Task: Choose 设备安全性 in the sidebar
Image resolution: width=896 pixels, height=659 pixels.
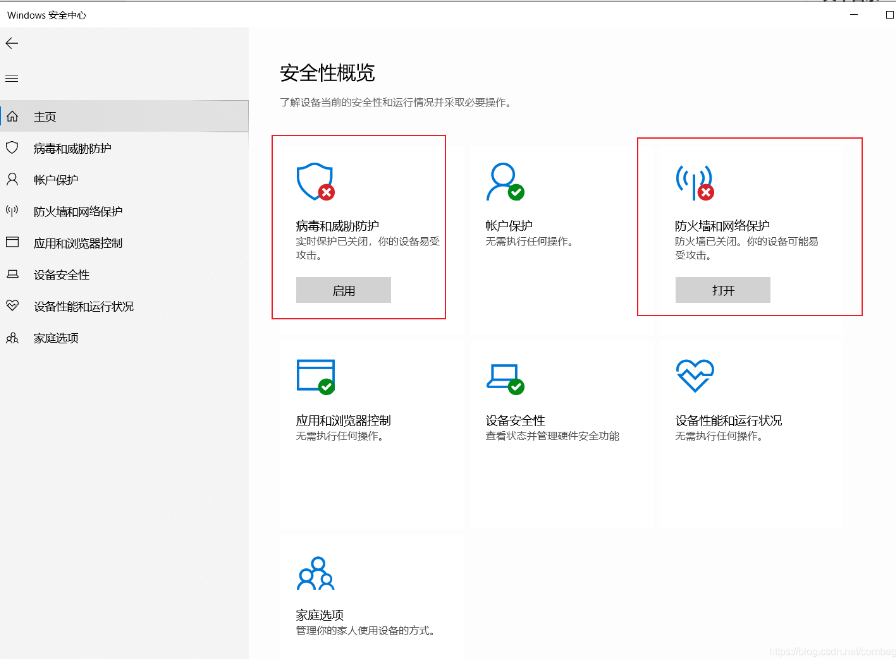Action: pos(61,275)
